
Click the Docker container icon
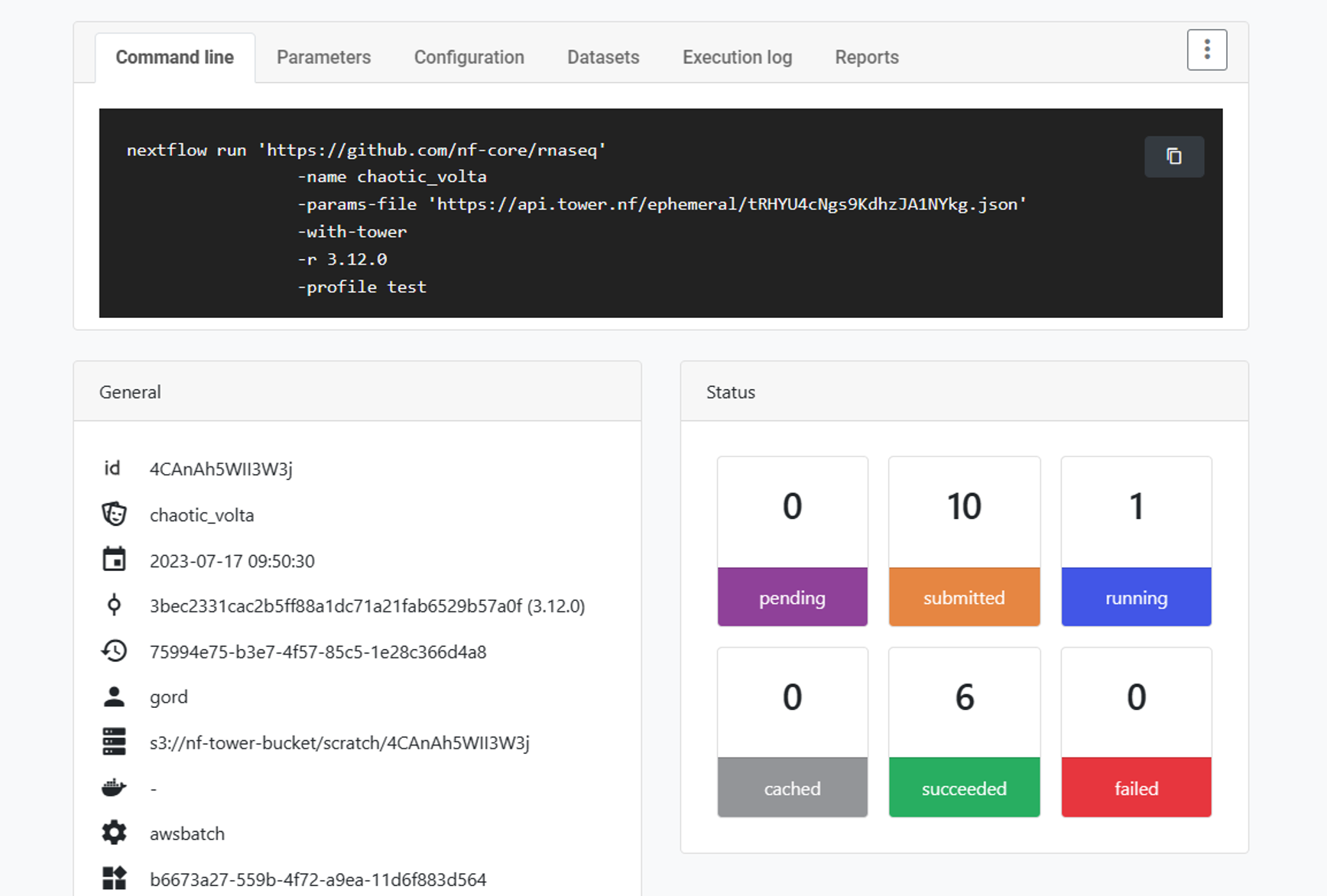(x=114, y=787)
